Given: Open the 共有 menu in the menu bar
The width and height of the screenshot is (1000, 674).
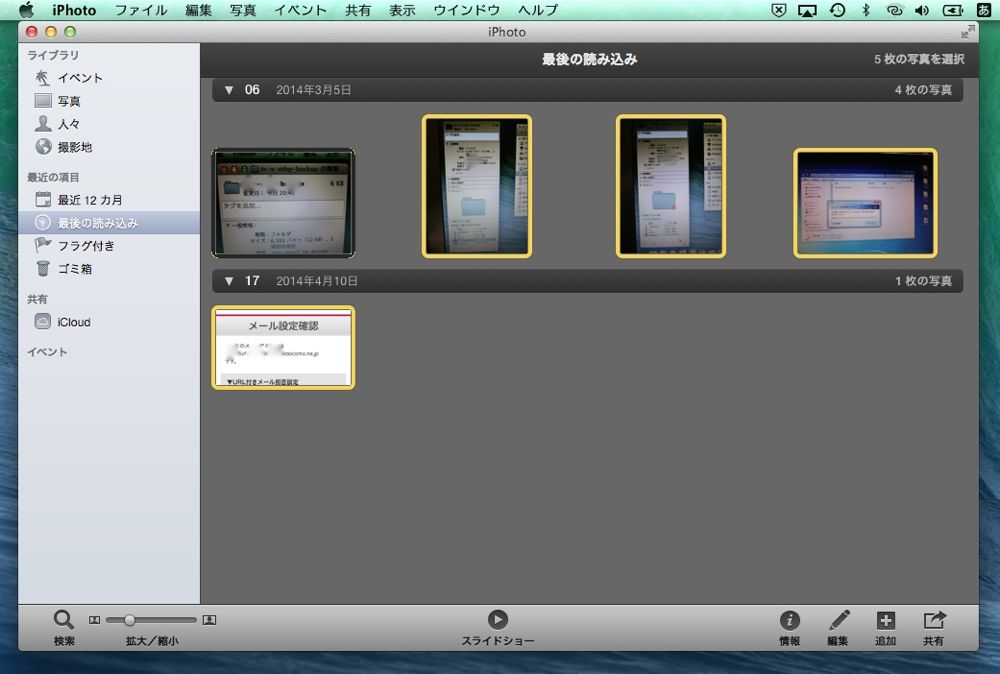Looking at the screenshot, I should [358, 10].
